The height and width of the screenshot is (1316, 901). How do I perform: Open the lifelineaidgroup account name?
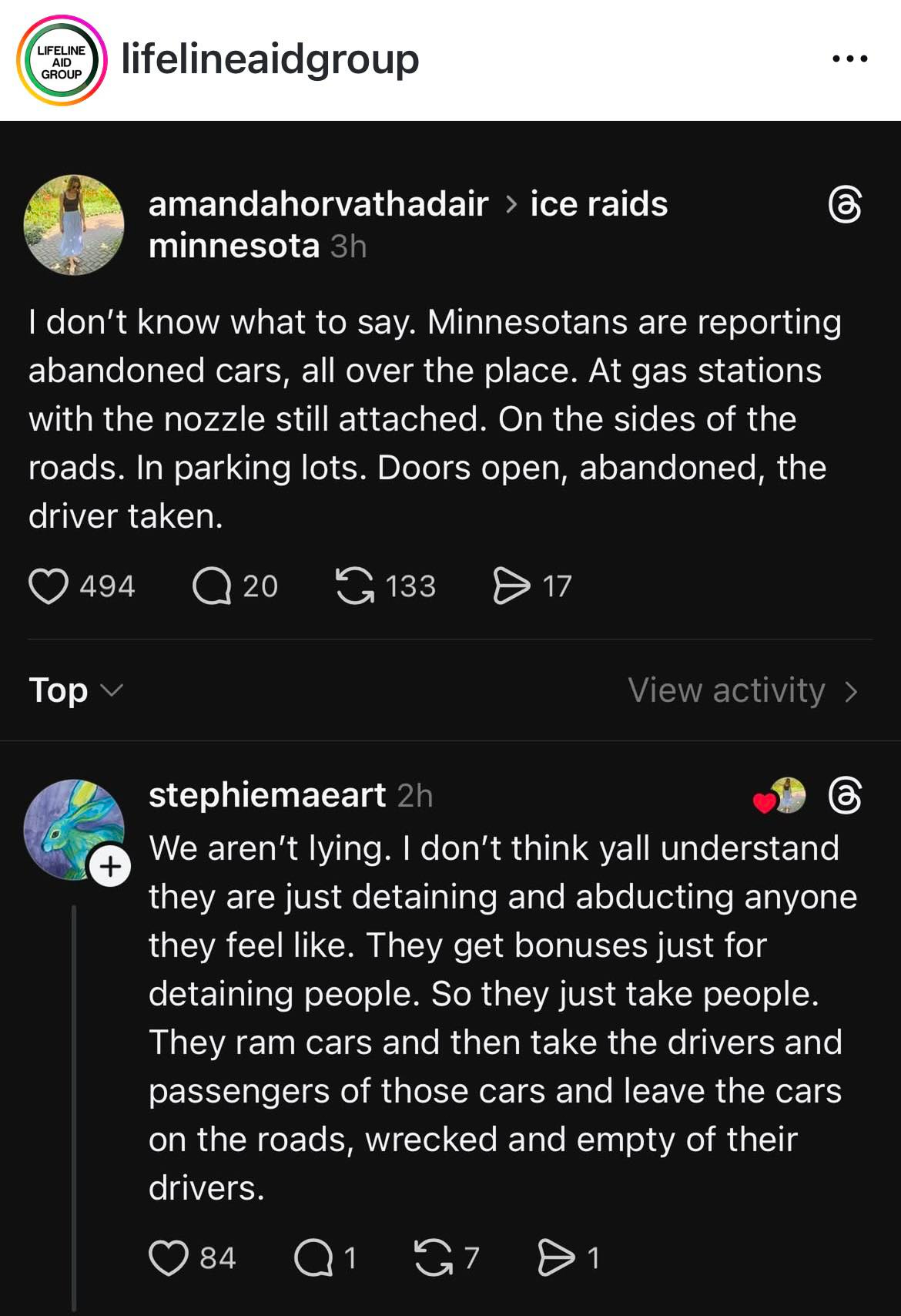point(270,59)
